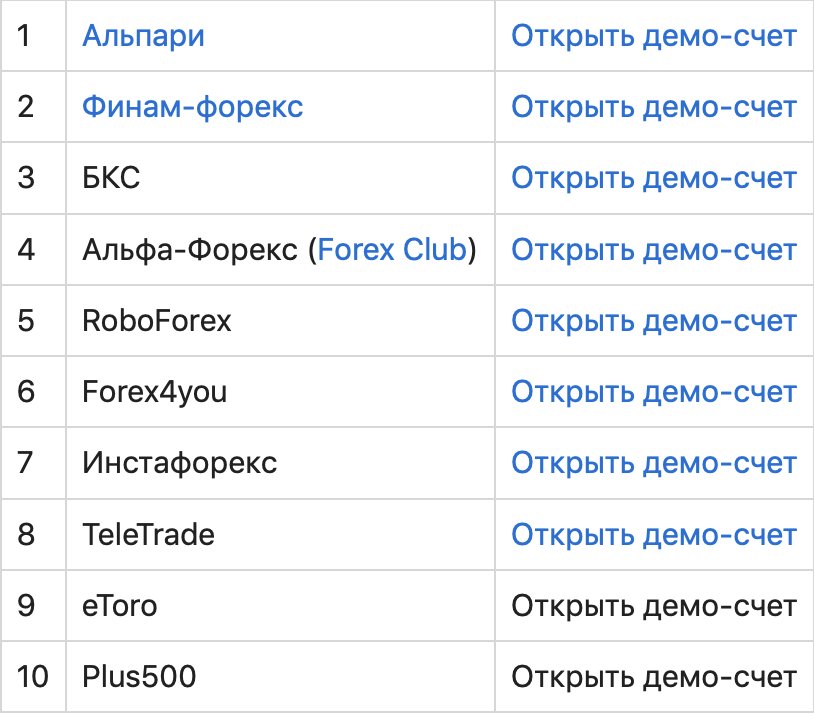
Task: Select row number 9 for eToro
Action: [x=27, y=605]
